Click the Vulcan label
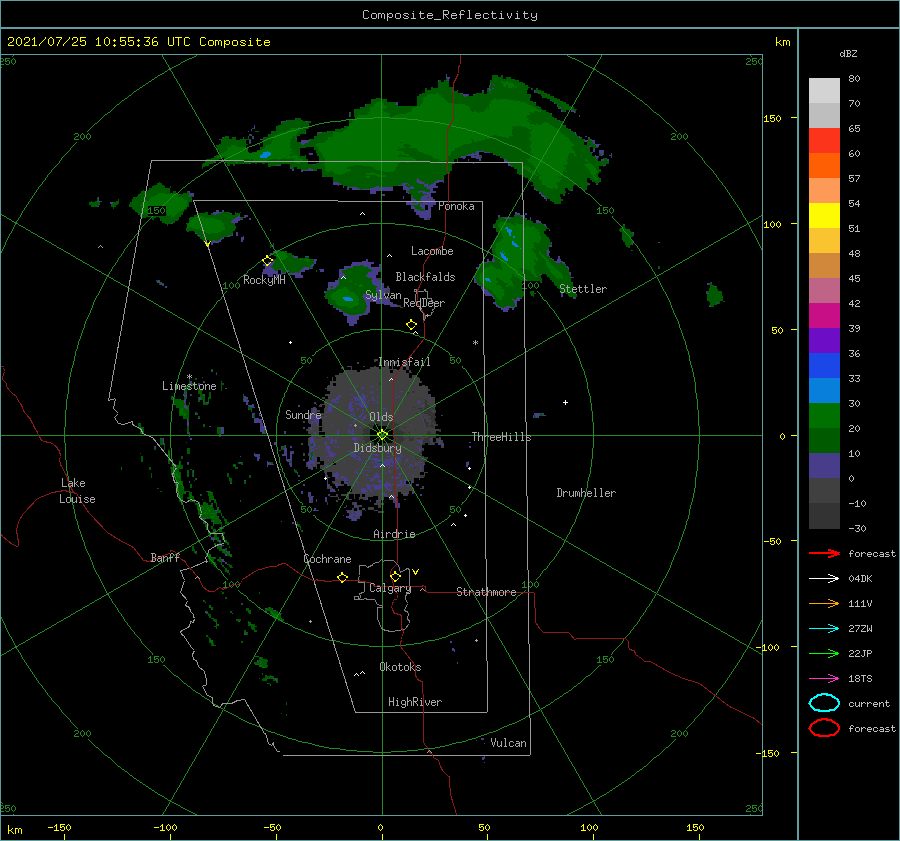Viewport: 900px width, 841px height. (508, 743)
